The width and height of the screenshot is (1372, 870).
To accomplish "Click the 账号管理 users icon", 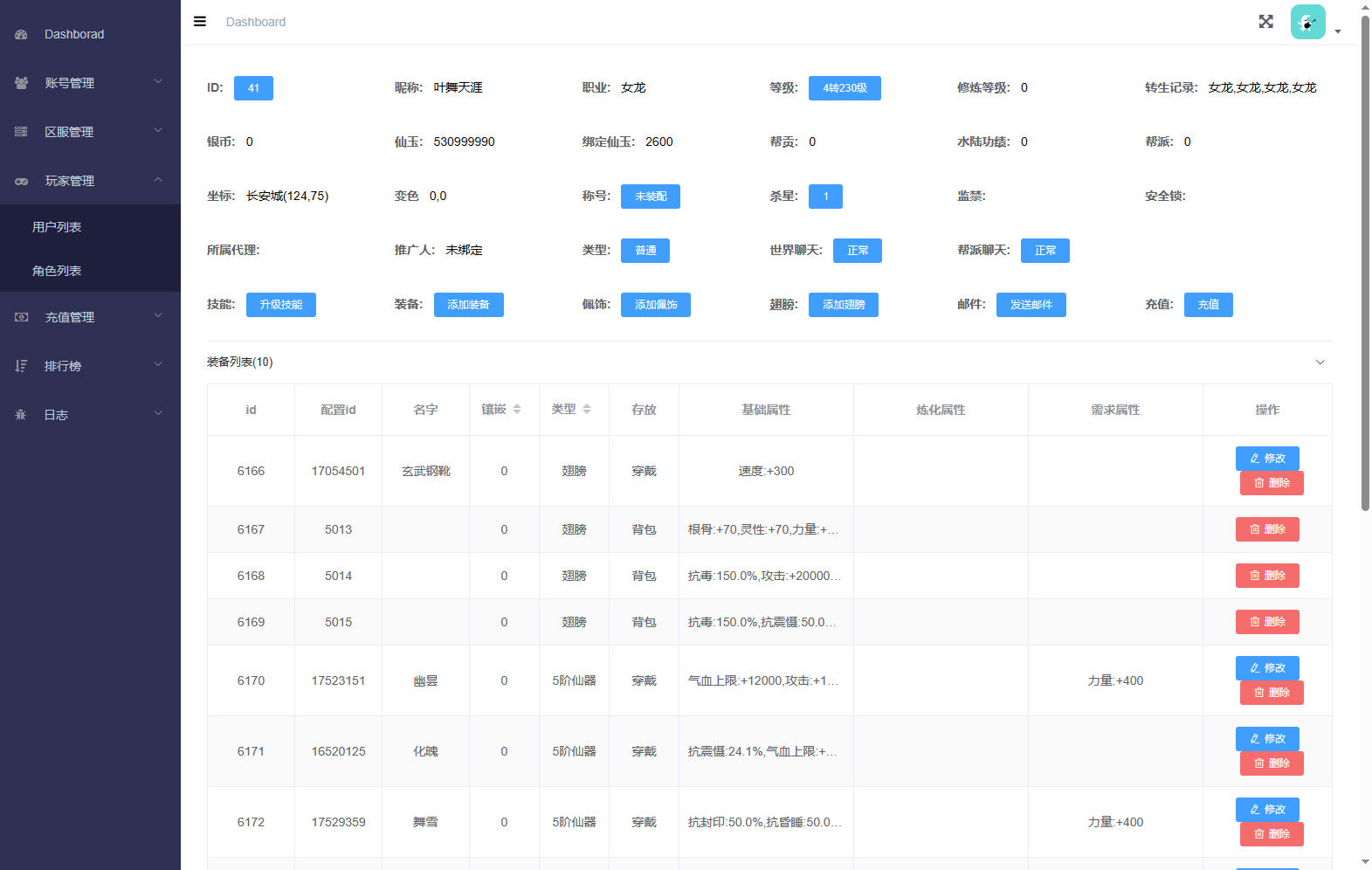I will (21, 83).
